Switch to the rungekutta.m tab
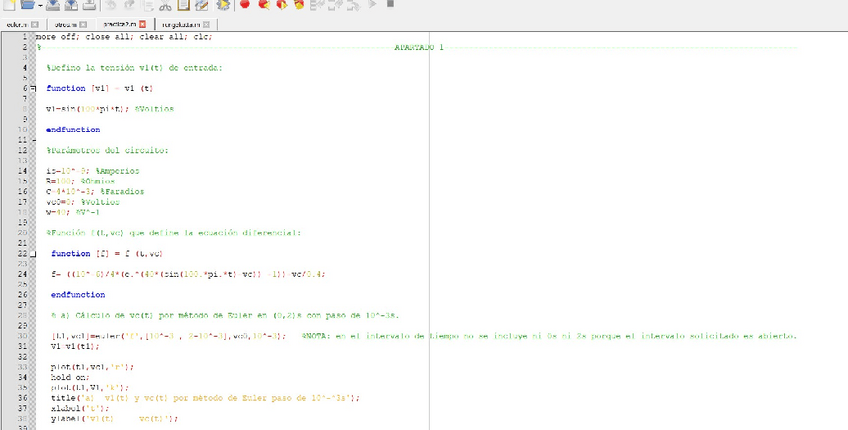 (180, 22)
